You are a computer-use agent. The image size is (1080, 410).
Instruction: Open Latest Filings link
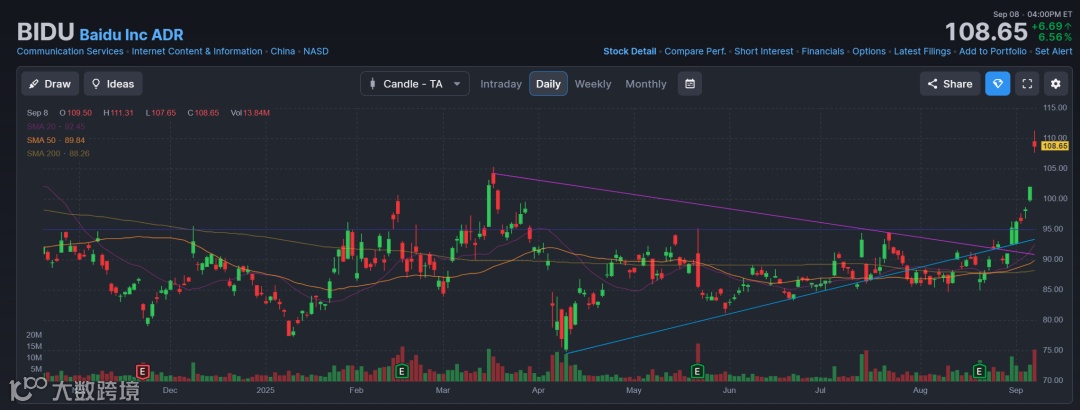[x=922, y=51]
